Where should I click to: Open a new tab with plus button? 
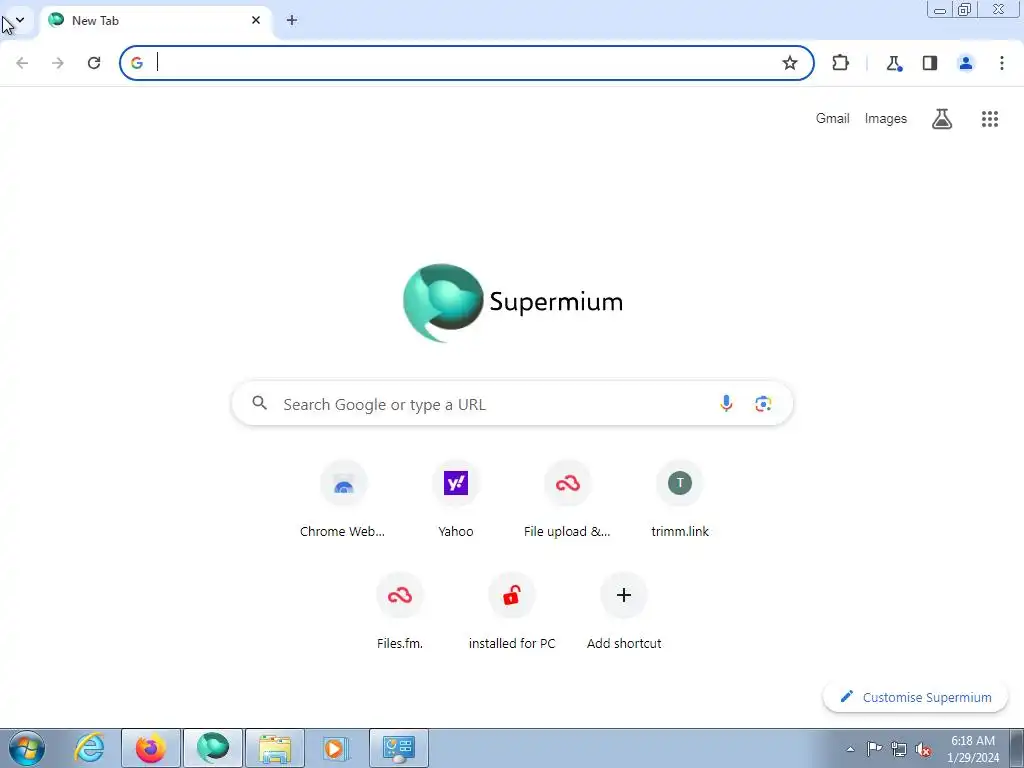[x=292, y=20]
